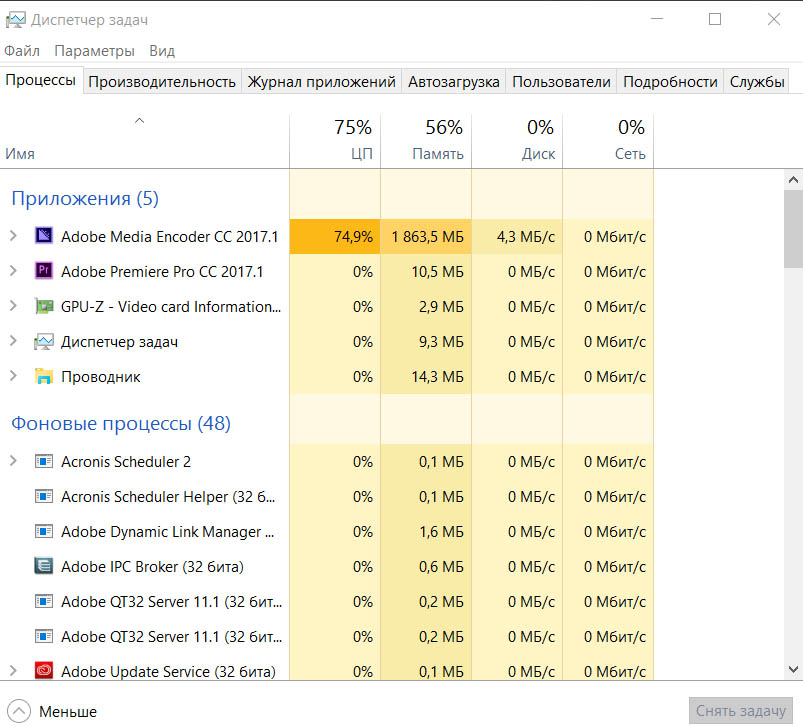Expand the Adobe Premiere Pro CC 2017.1 row
The height and width of the screenshot is (726, 803).
[13, 271]
